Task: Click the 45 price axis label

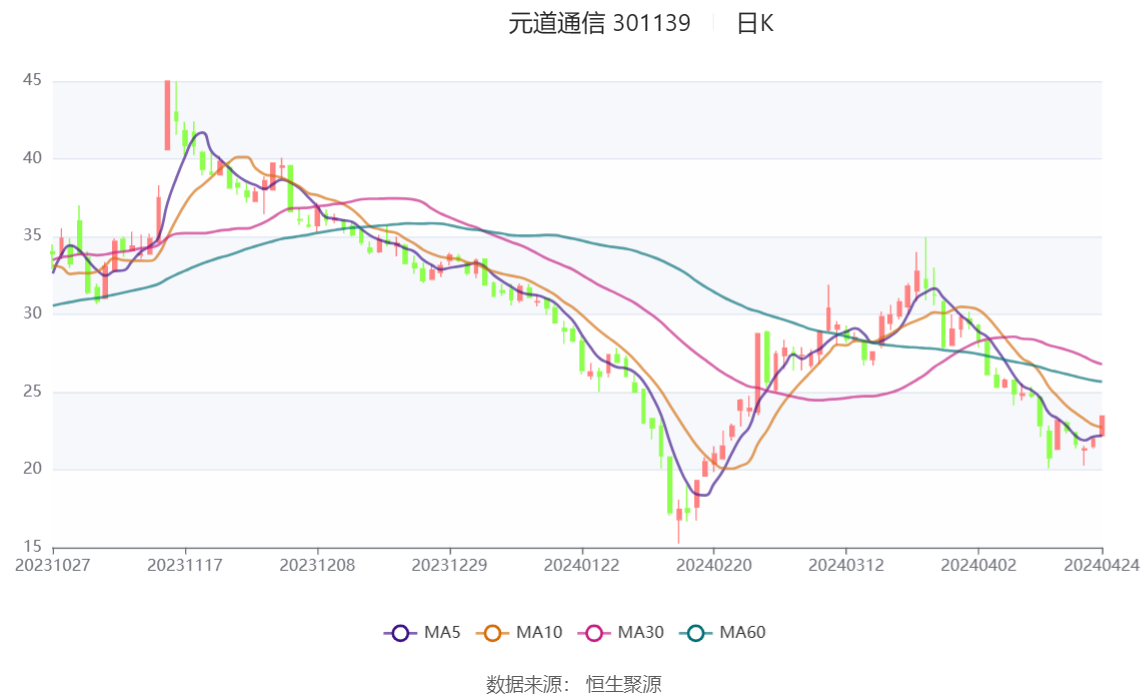Action: coord(32,80)
